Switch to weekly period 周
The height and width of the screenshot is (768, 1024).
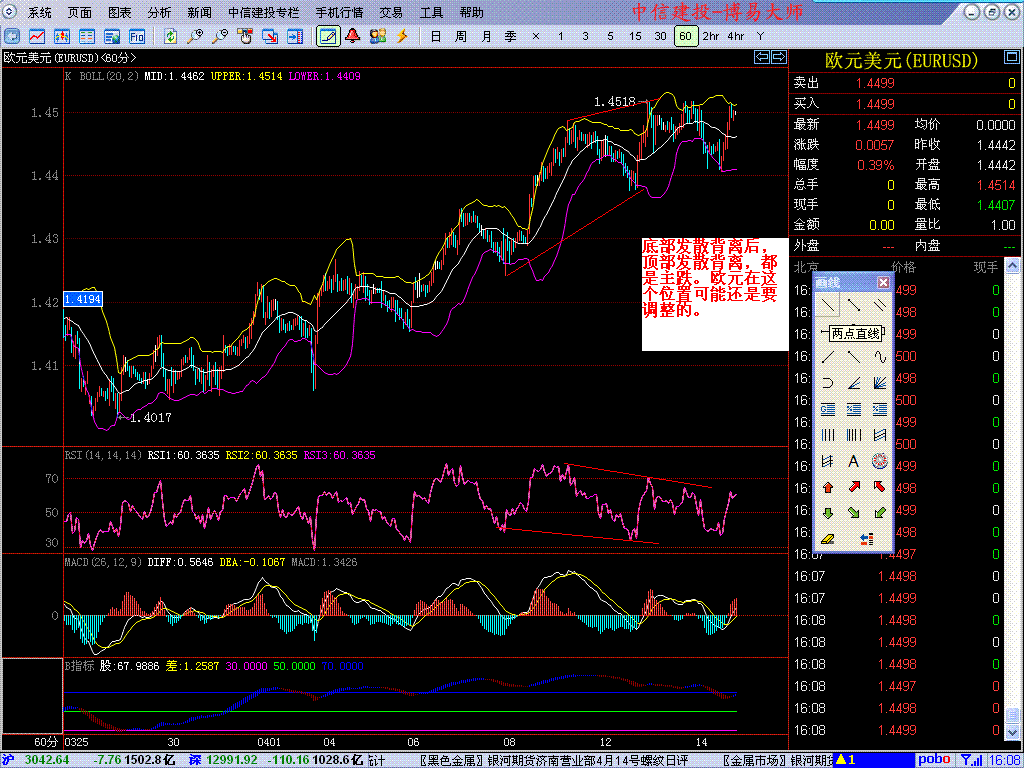pos(460,37)
